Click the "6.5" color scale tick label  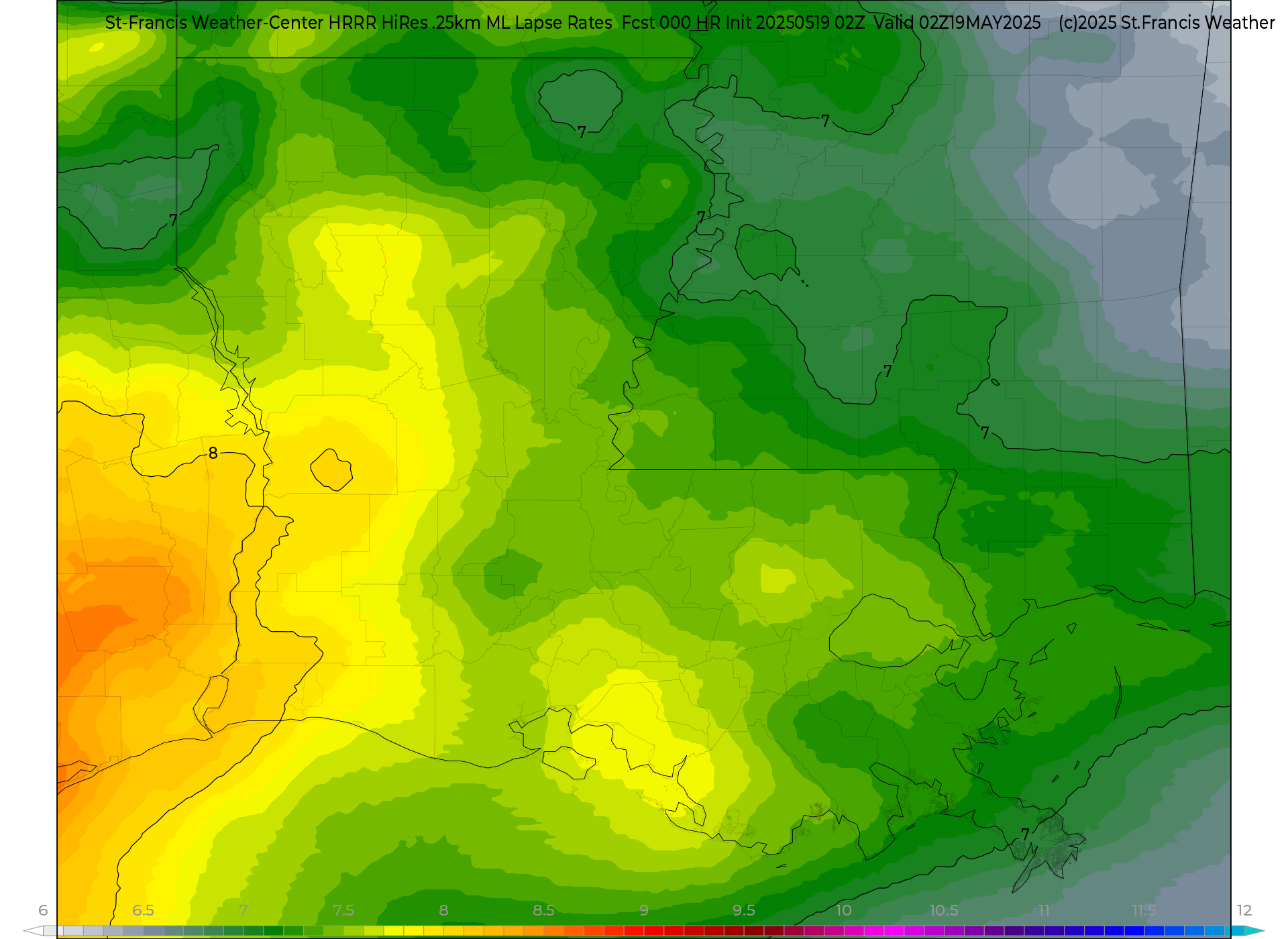pyautogui.click(x=143, y=910)
